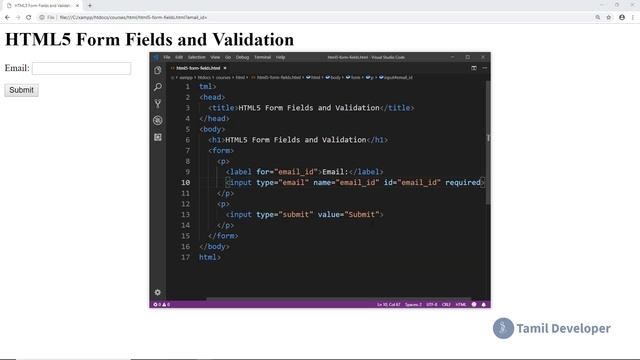
Task: Click the required attribute on line 10
Action: (463, 182)
